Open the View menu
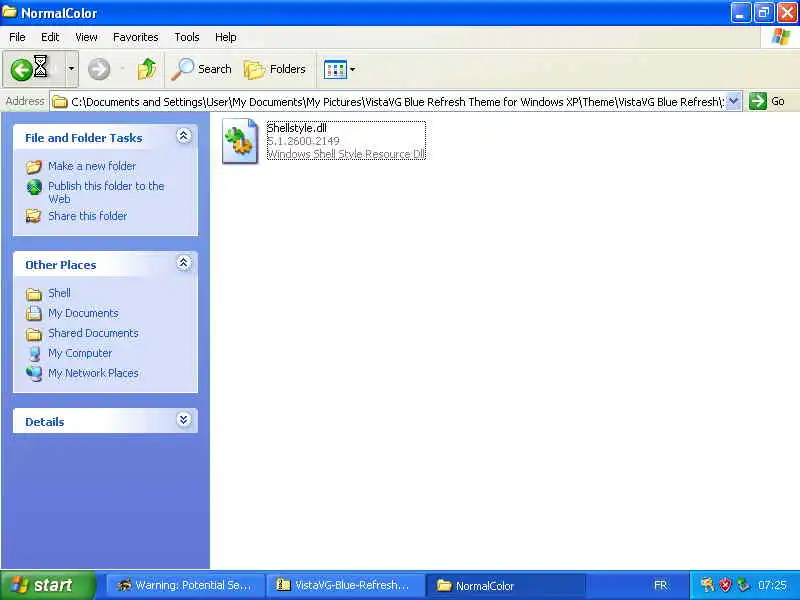This screenshot has height=600, width=800. coord(86,37)
